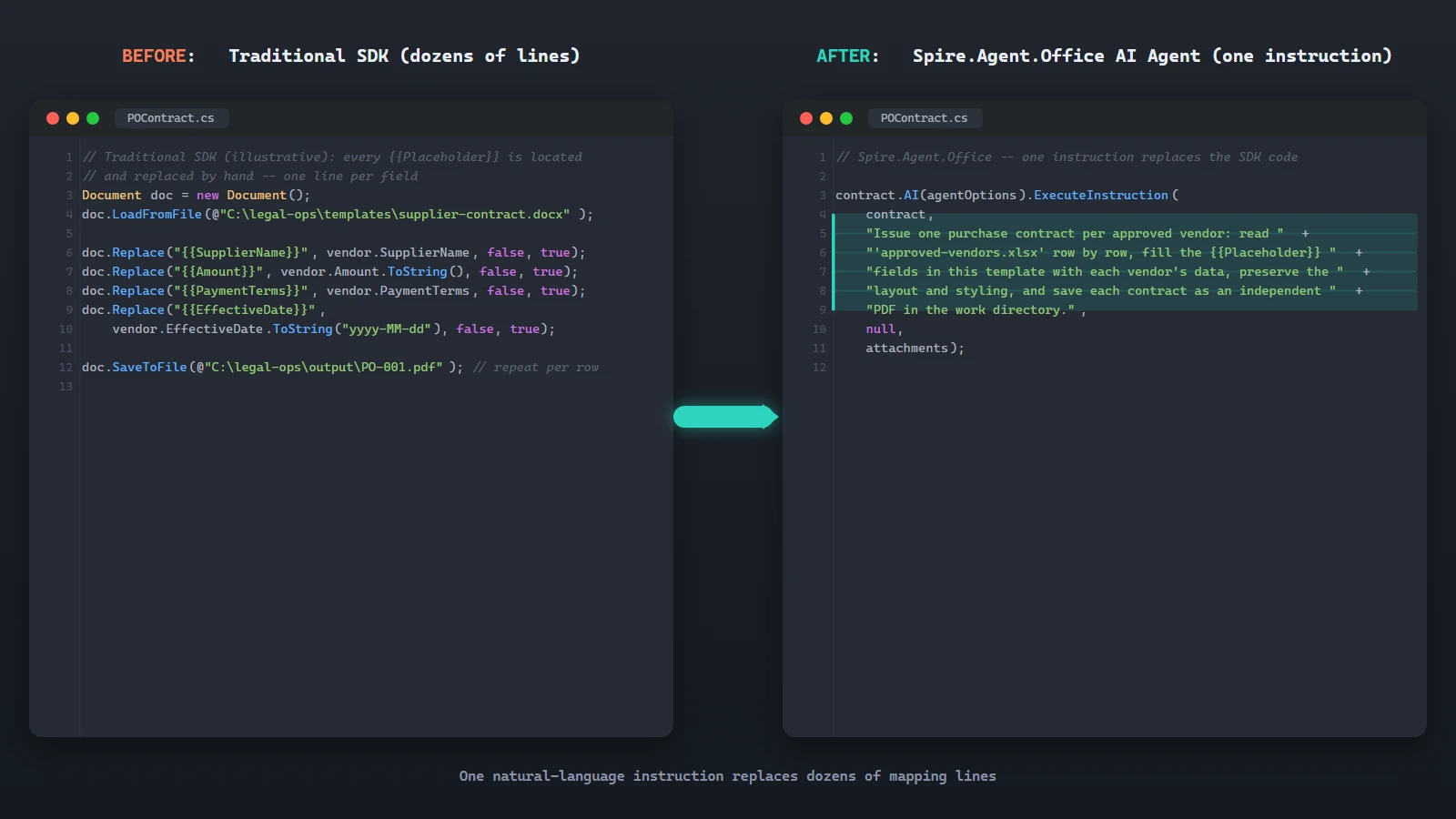Click the yellow minimize dot in the left code window
This screenshot has height=819, width=1456.
[x=73, y=118]
